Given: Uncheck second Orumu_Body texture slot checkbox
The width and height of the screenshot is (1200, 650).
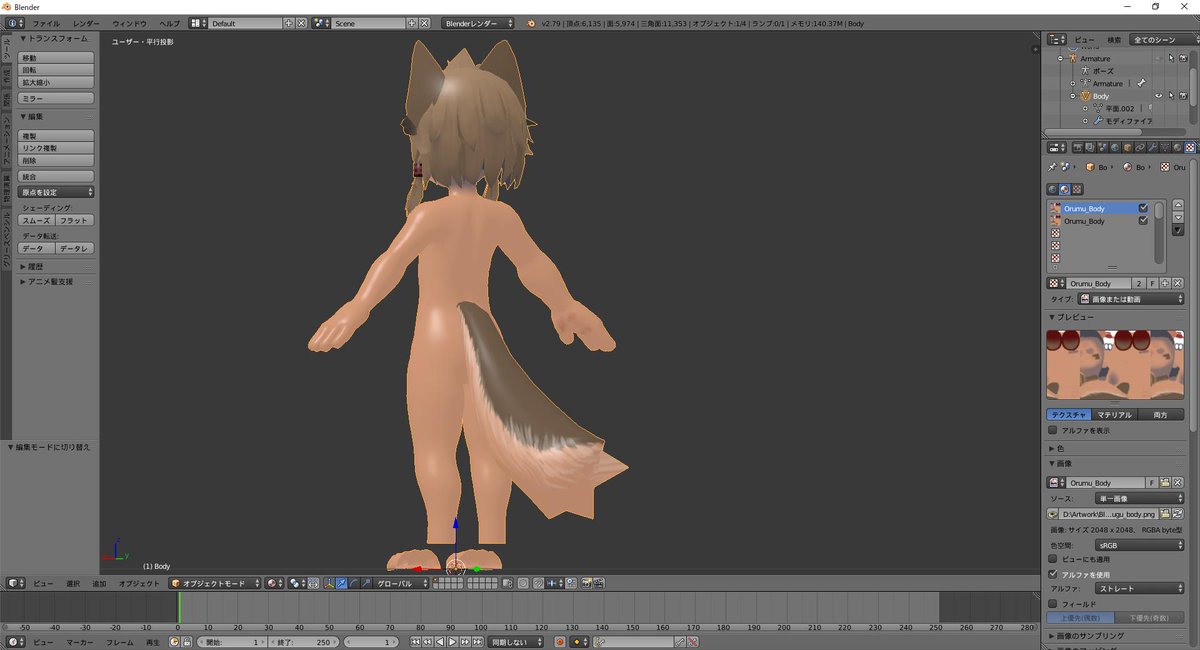Looking at the screenshot, I should point(1143,220).
